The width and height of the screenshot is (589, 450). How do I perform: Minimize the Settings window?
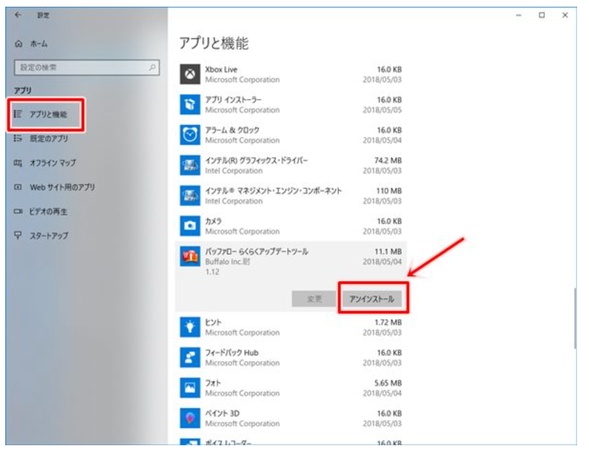point(519,15)
